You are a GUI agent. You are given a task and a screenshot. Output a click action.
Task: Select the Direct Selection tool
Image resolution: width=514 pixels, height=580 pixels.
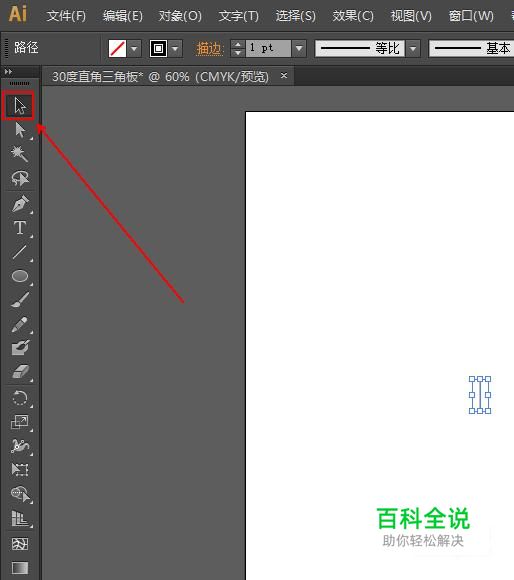tap(20, 130)
